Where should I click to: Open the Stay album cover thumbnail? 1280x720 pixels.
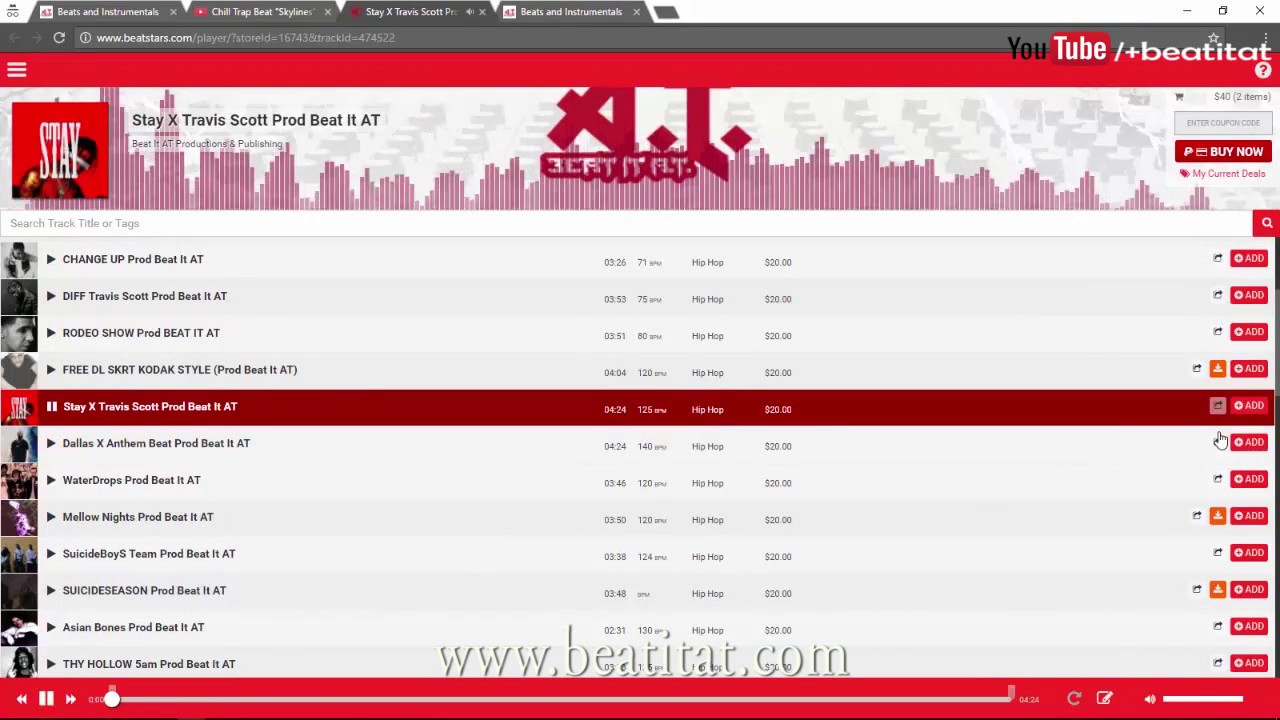[60, 150]
